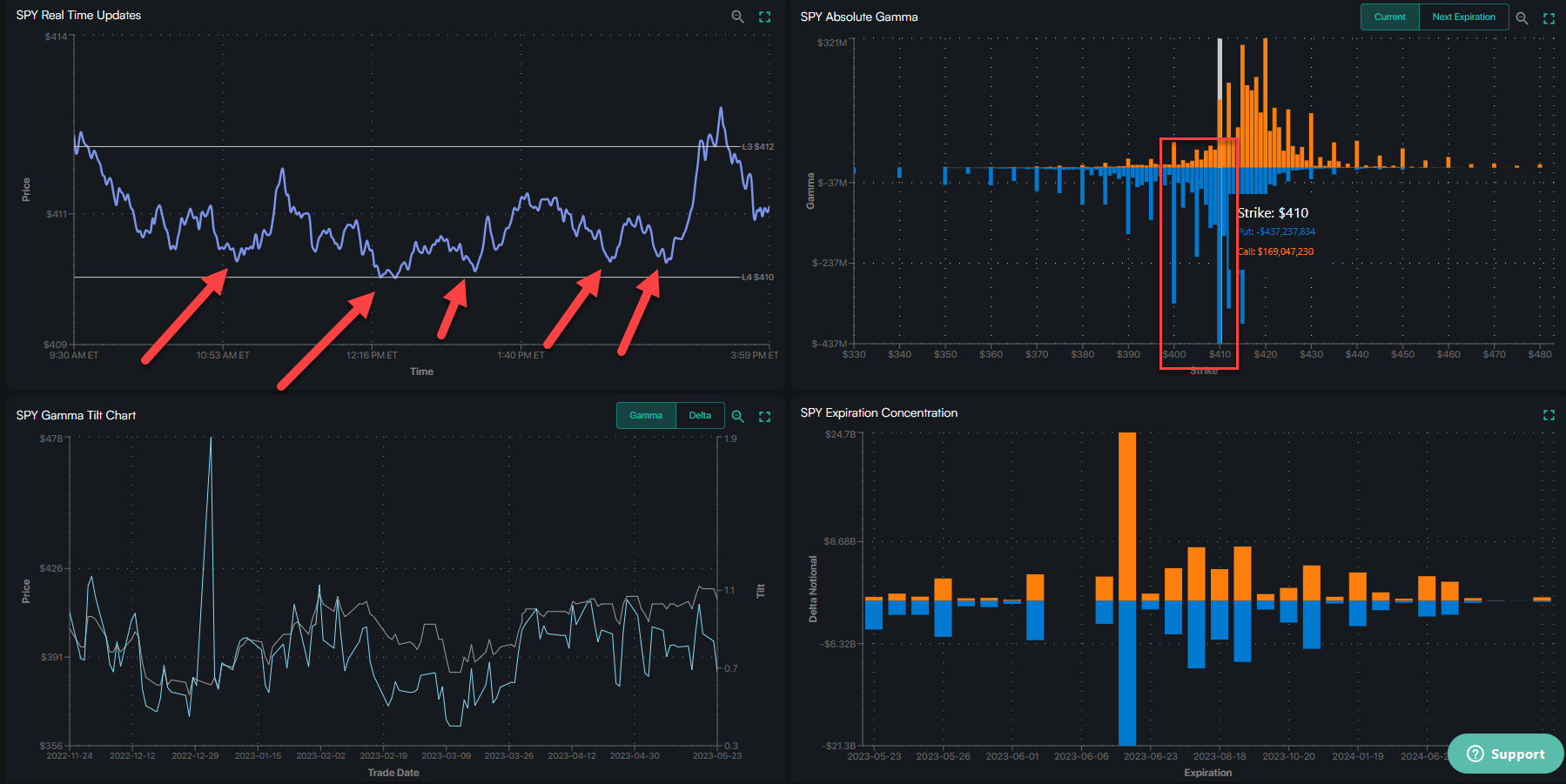
Task: Click the $400 strike label on gamma axis
Action: click(1174, 354)
